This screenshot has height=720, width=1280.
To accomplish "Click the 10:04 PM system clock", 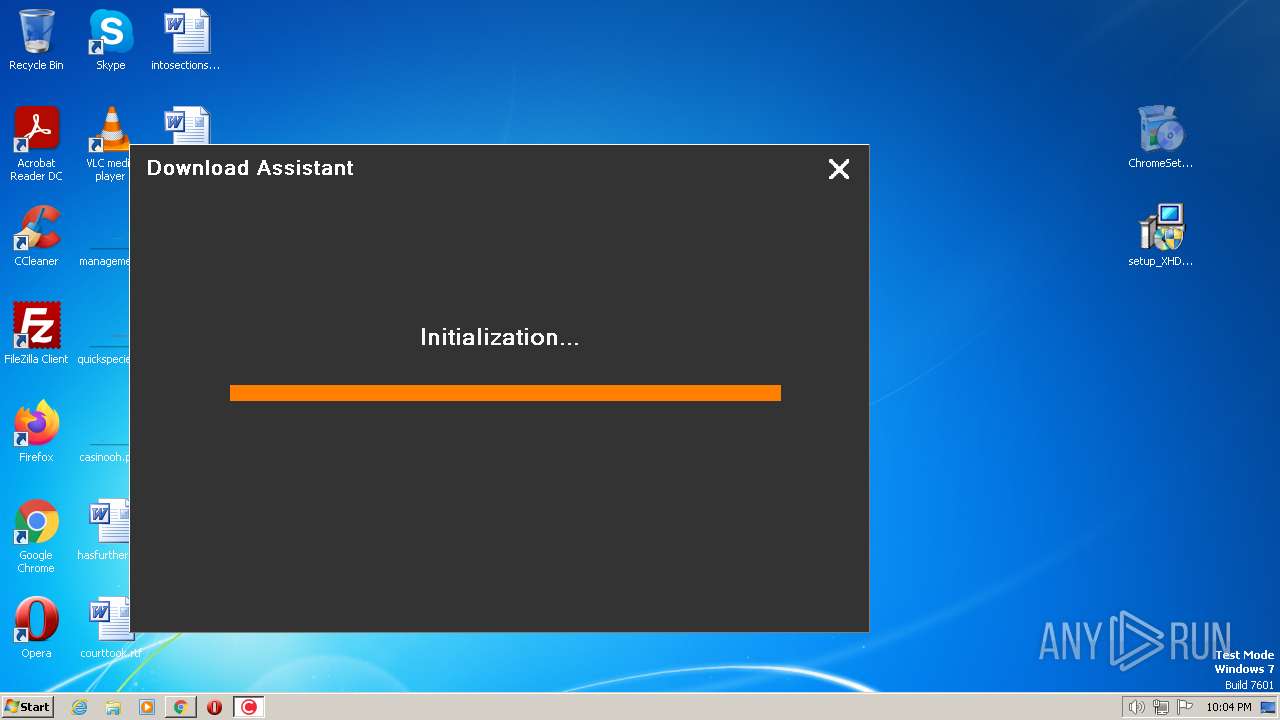I will 1228,707.
